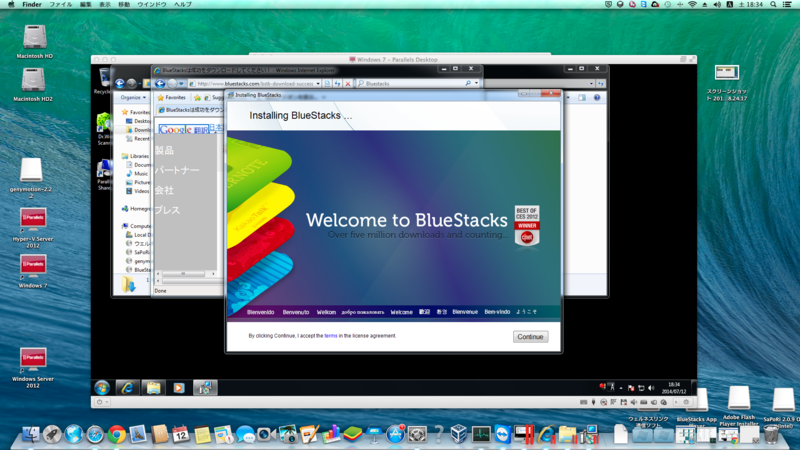Image resolution: width=800 pixels, height=450 pixels.
Task: Click the horizontal scrollbar in IE page
Action: [186, 274]
